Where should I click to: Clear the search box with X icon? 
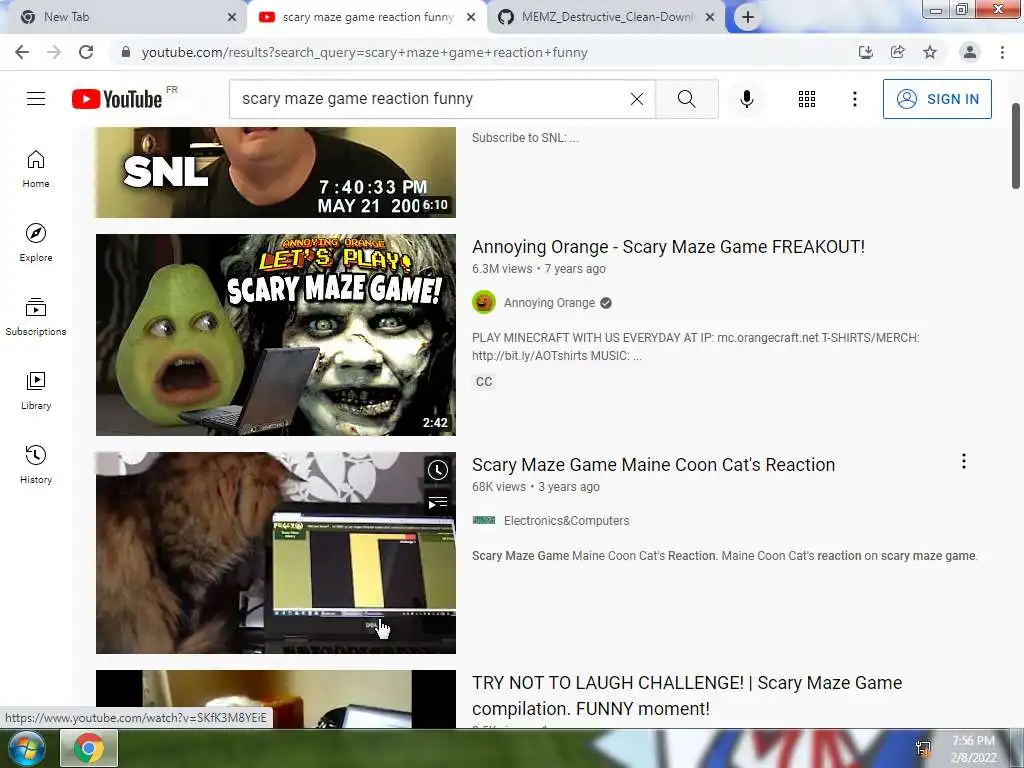[637, 99]
